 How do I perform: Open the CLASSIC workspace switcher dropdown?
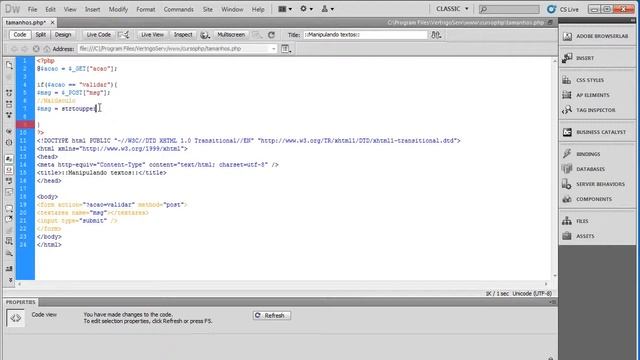[x=452, y=9]
